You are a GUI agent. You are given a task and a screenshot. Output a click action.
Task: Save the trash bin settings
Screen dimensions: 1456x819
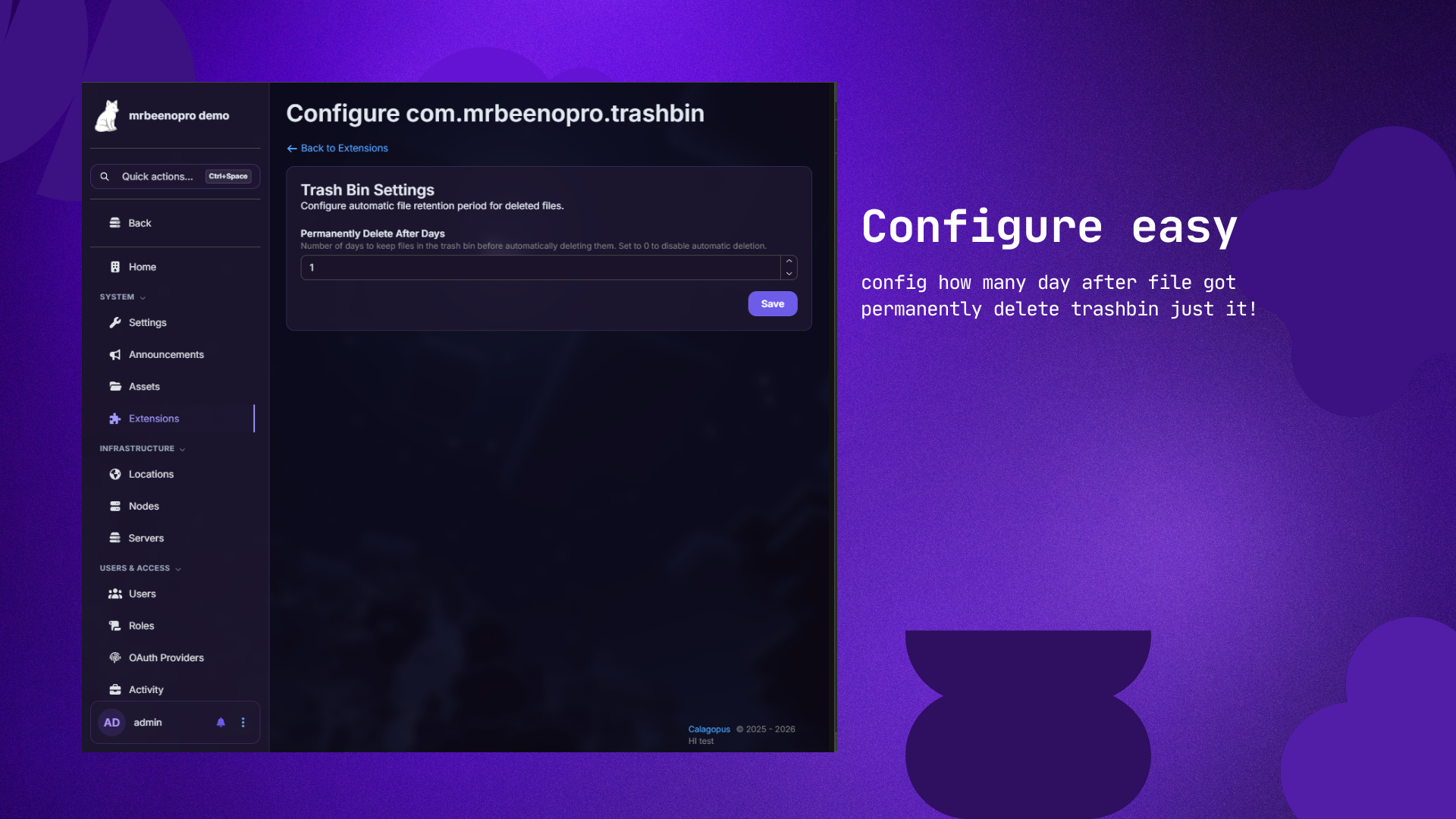(773, 304)
